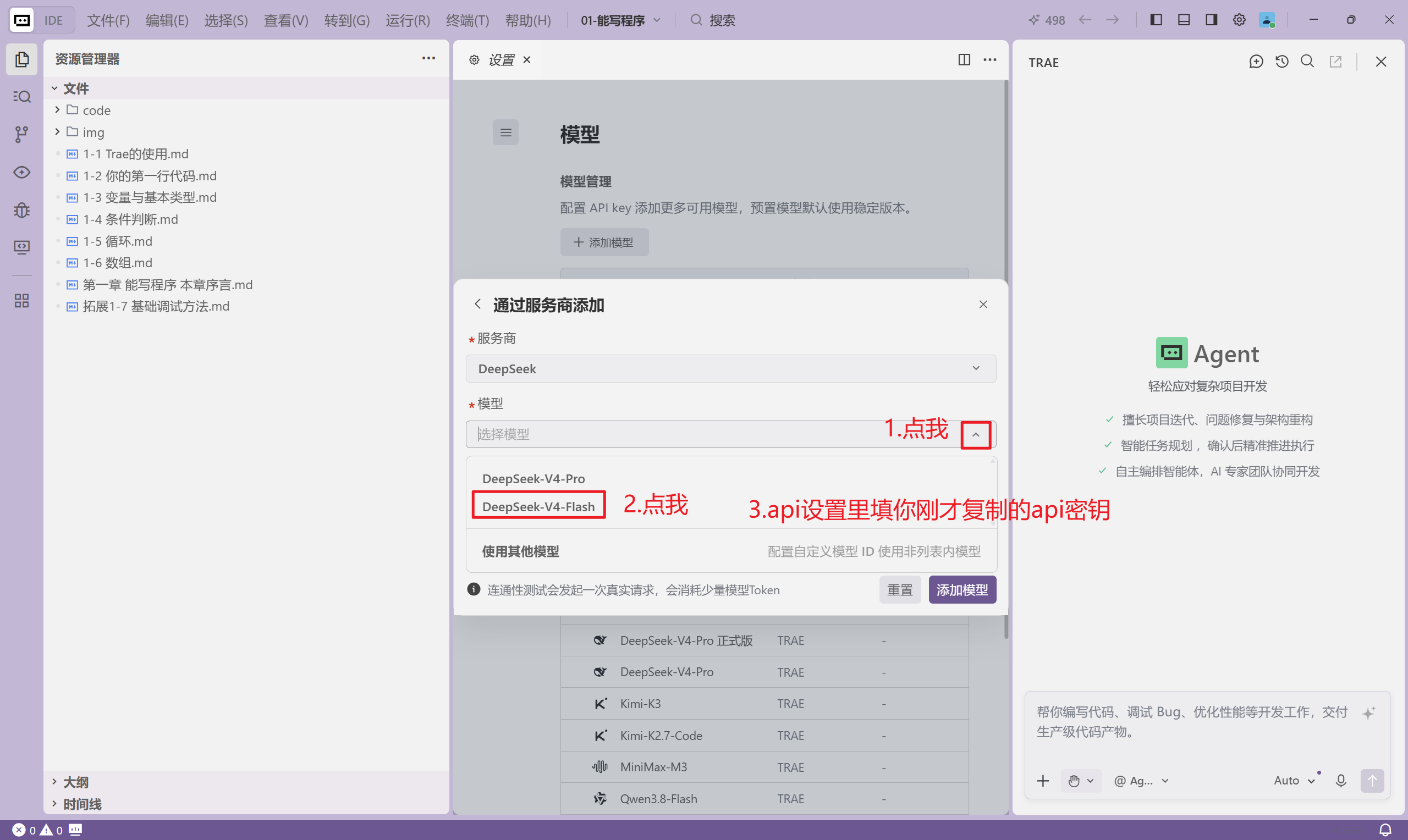Open the 查看(V) menu
Screen dimensions: 1408x840
(286, 20)
